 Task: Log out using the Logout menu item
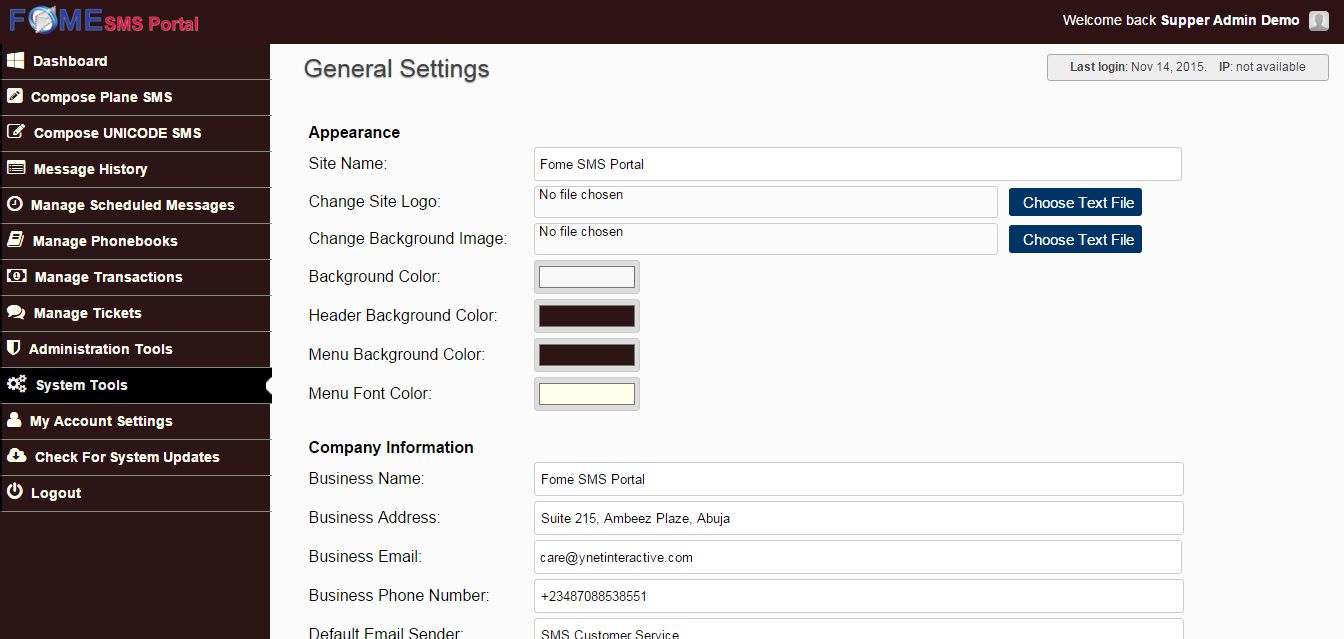(x=56, y=493)
